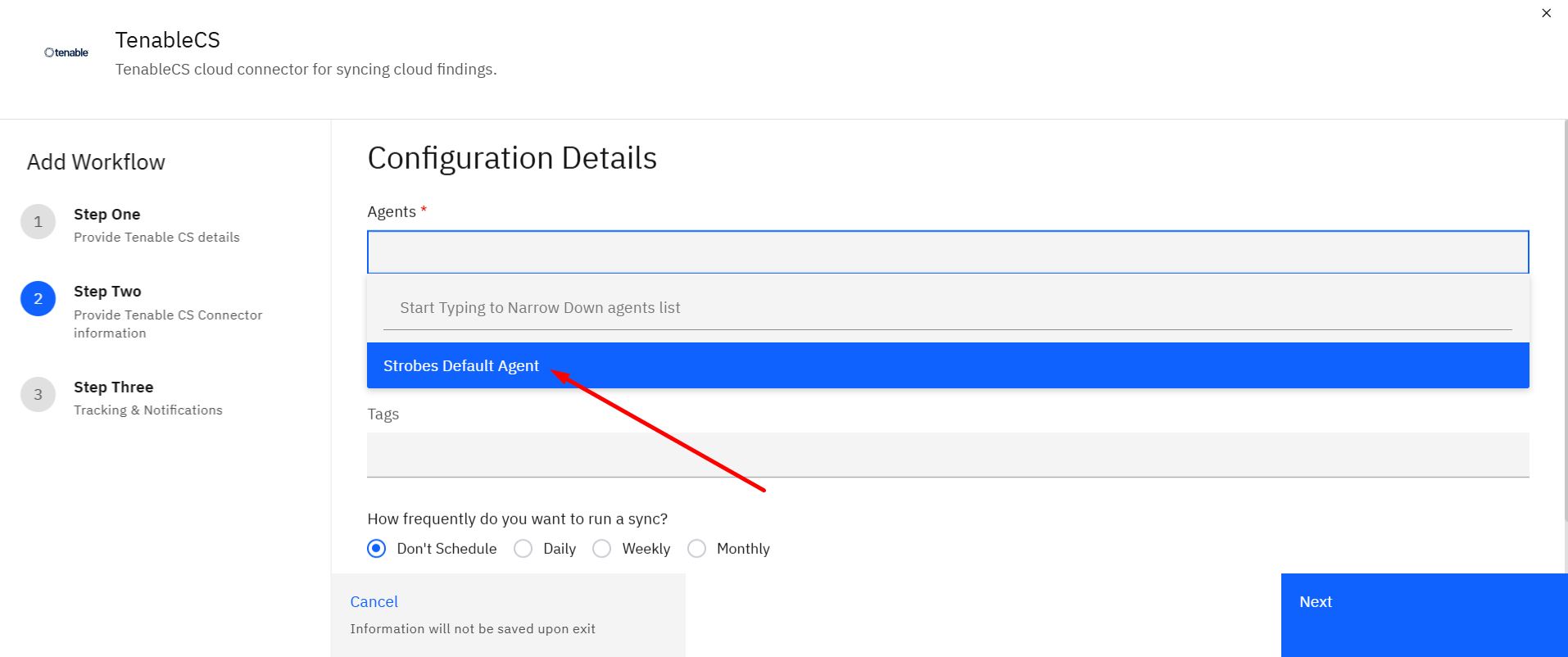
Task: Click the sync frequency question text
Action: [518, 519]
